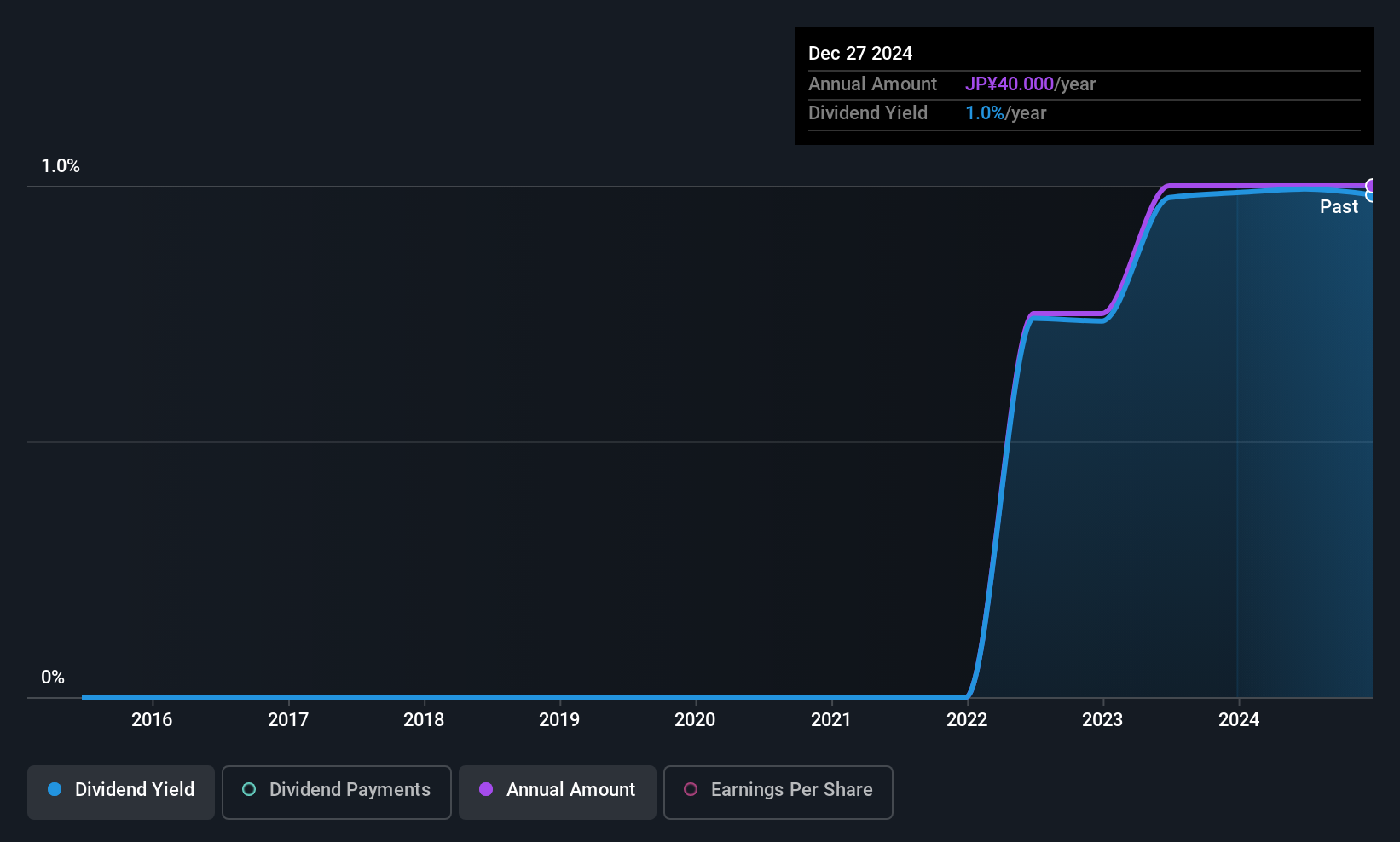Click the 2021 x-axis label
This screenshot has width=1400, height=842.
pyautogui.click(x=831, y=720)
